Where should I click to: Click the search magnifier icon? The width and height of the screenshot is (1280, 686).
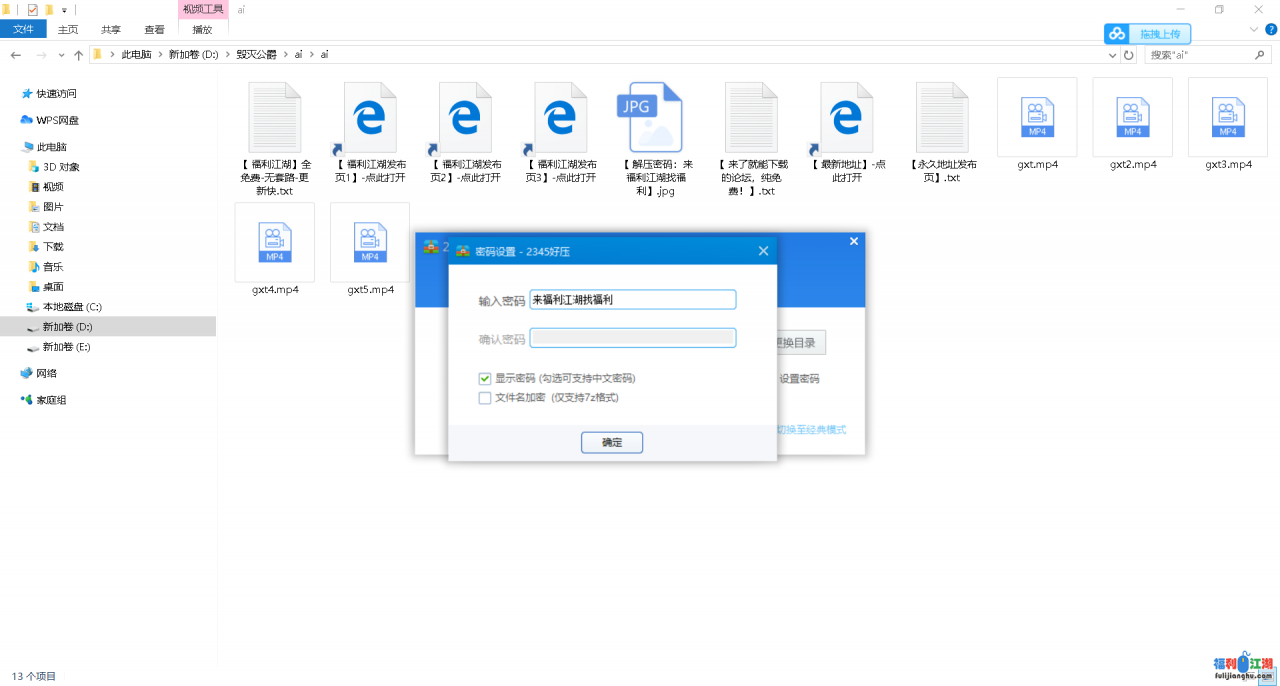1261,55
